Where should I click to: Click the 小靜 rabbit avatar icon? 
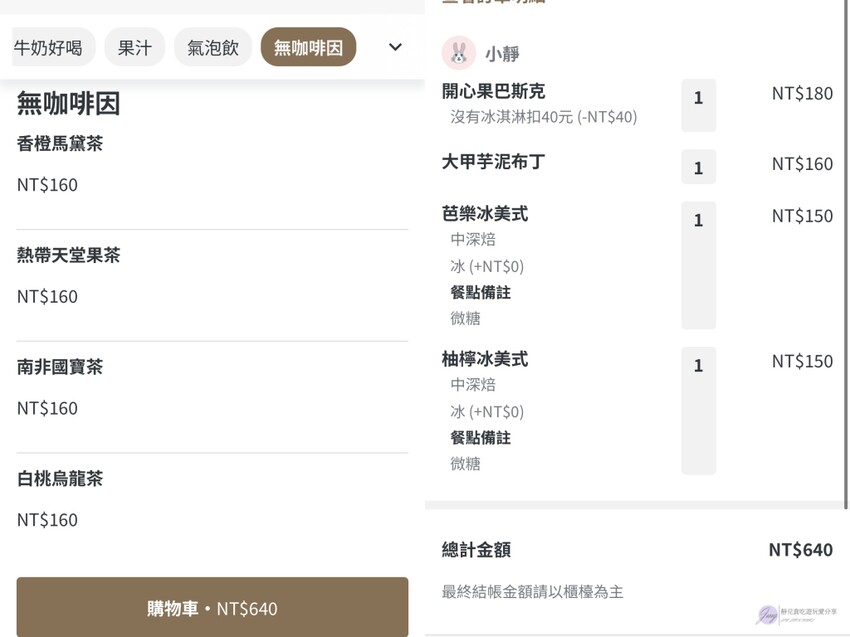pyautogui.click(x=459, y=53)
